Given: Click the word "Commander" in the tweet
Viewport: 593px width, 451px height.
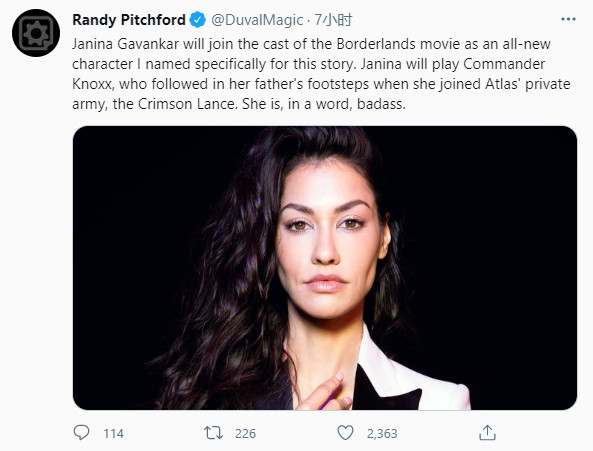Looking at the screenshot, I should click(504, 64).
